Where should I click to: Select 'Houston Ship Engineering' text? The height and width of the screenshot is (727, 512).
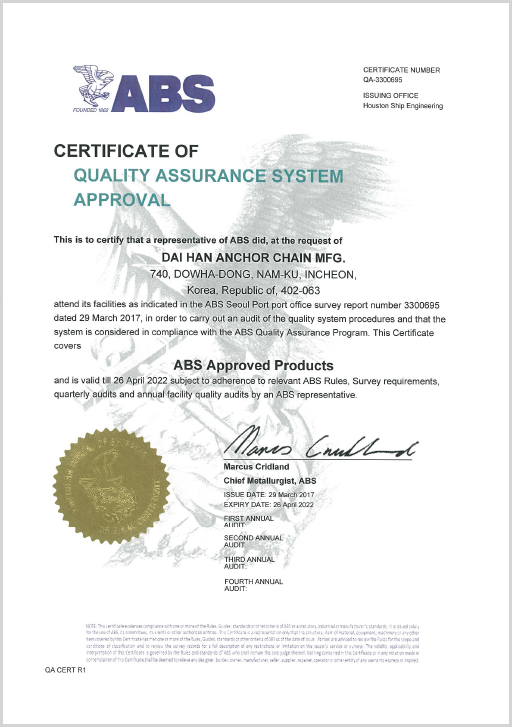coord(403,106)
